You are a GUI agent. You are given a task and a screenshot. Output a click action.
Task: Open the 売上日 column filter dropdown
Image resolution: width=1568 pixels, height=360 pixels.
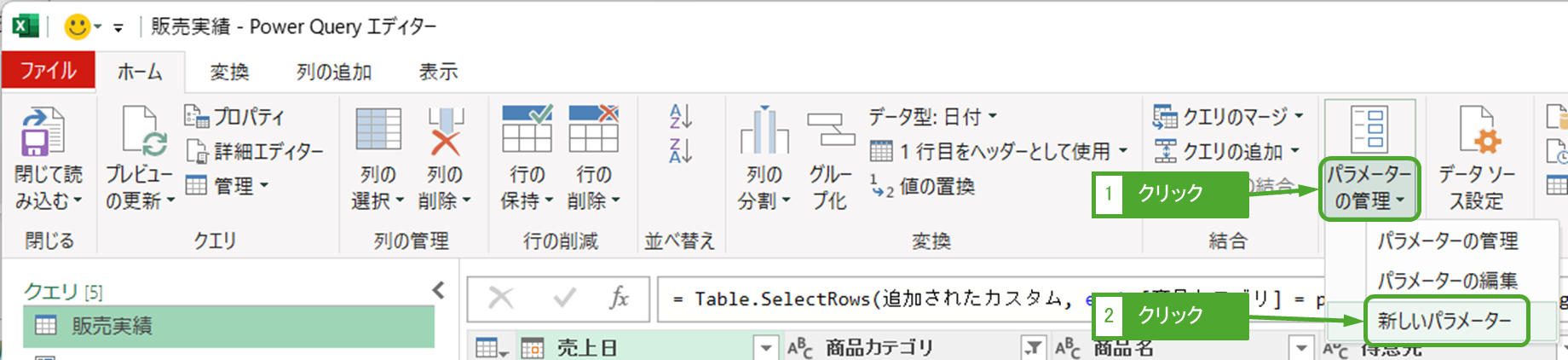coord(766,348)
